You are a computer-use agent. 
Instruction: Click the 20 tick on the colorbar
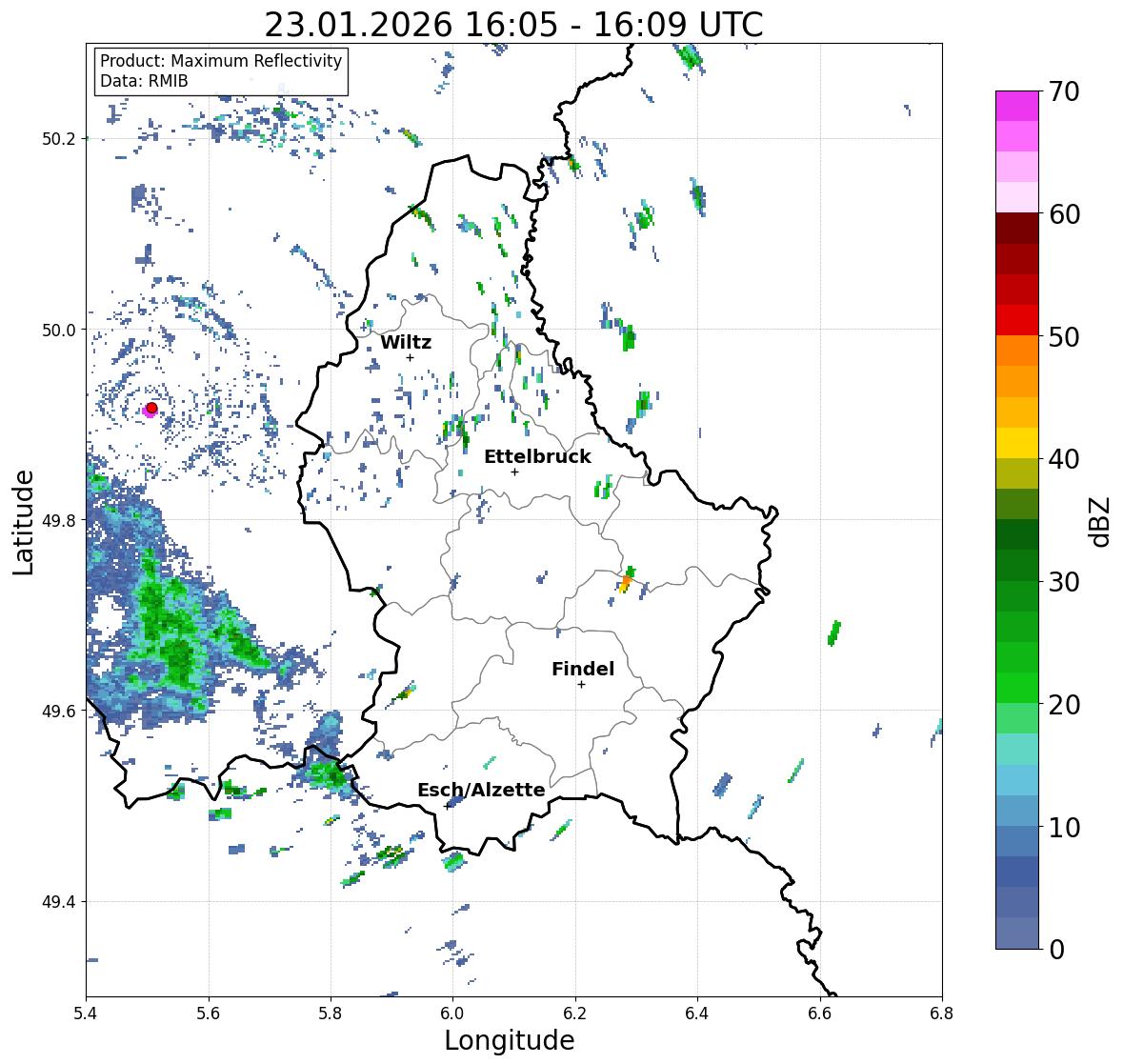click(x=1064, y=705)
